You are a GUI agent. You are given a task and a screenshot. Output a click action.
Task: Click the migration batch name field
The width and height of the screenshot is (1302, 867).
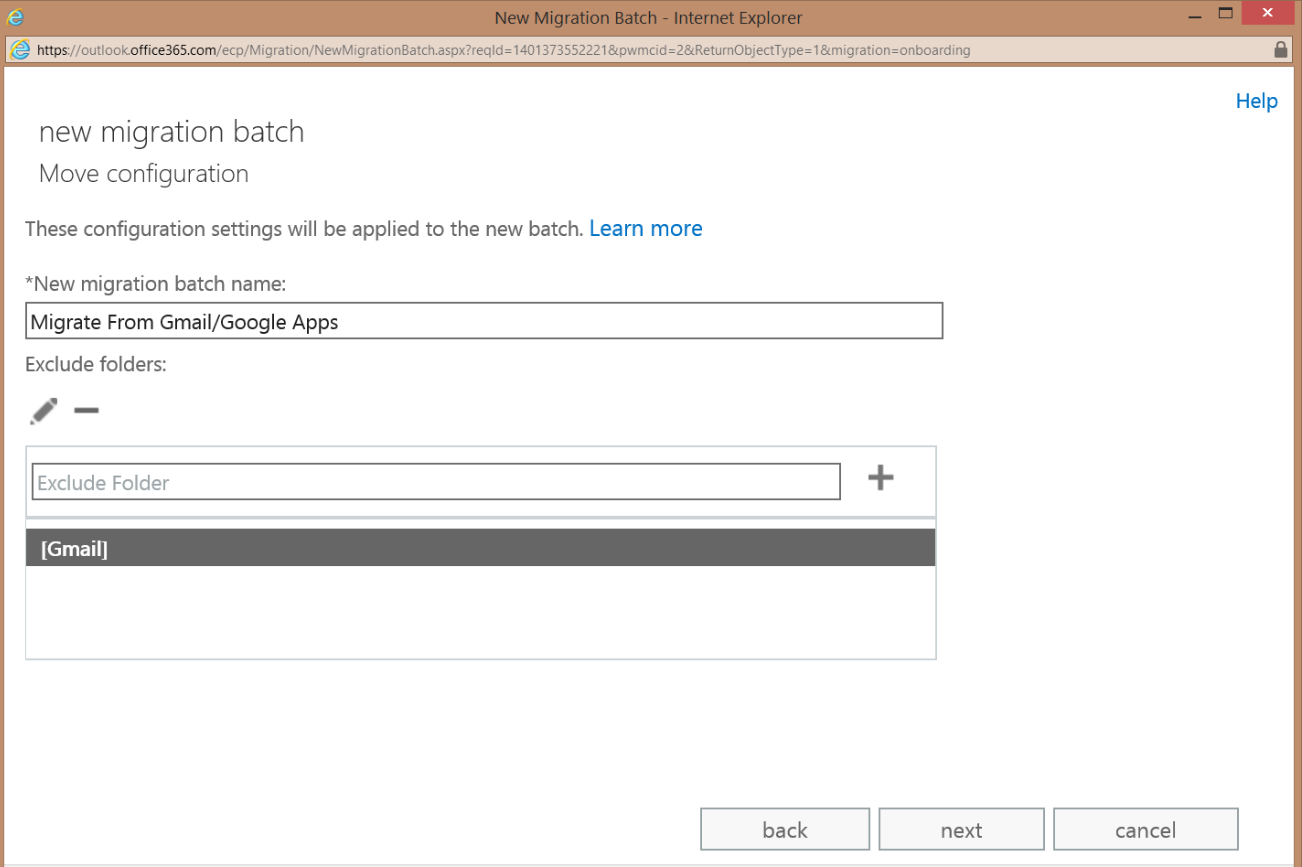[x=484, y=320]
